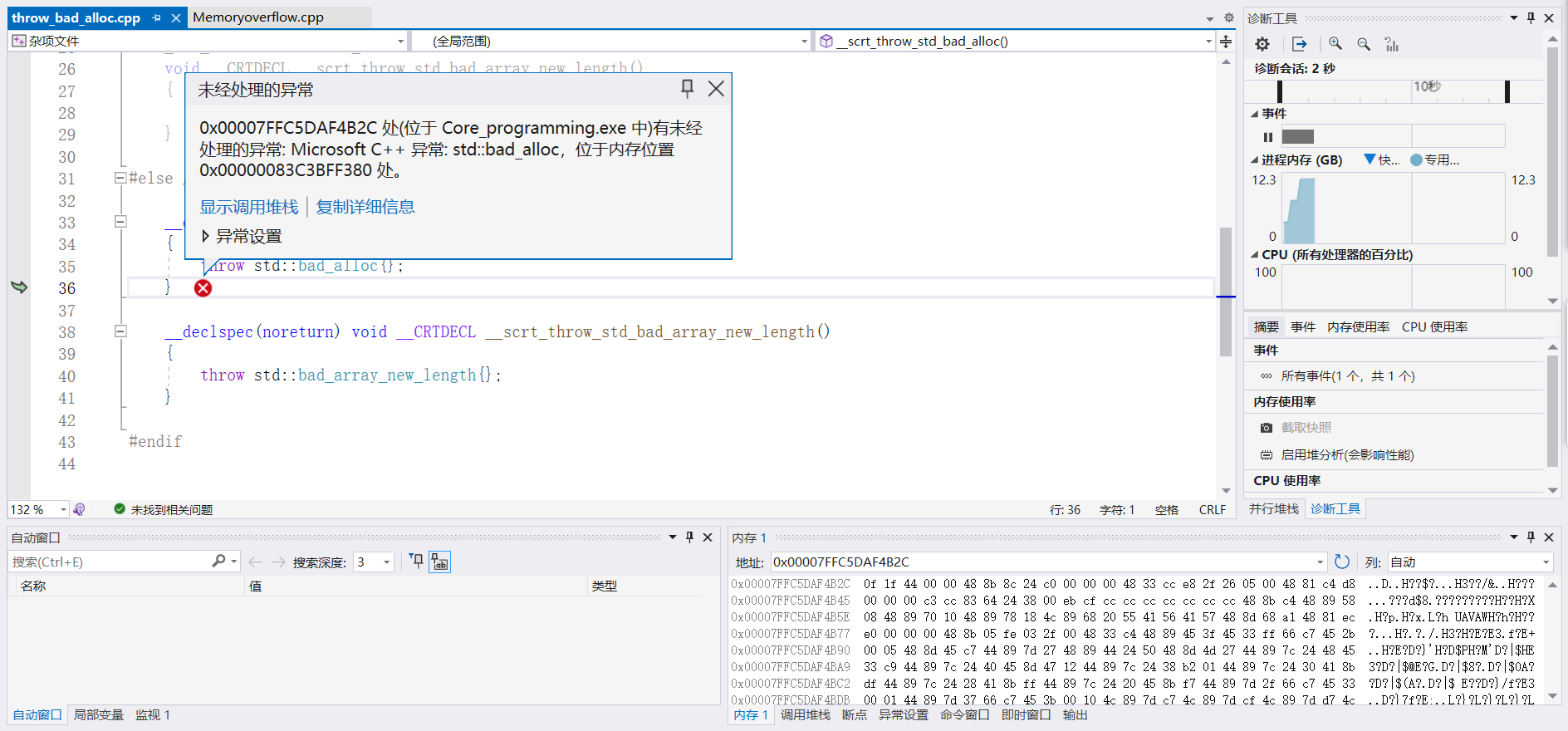This screenshot has height=731, width=1568.
Task: Close the unhandled exception popup
Action: 716,88
